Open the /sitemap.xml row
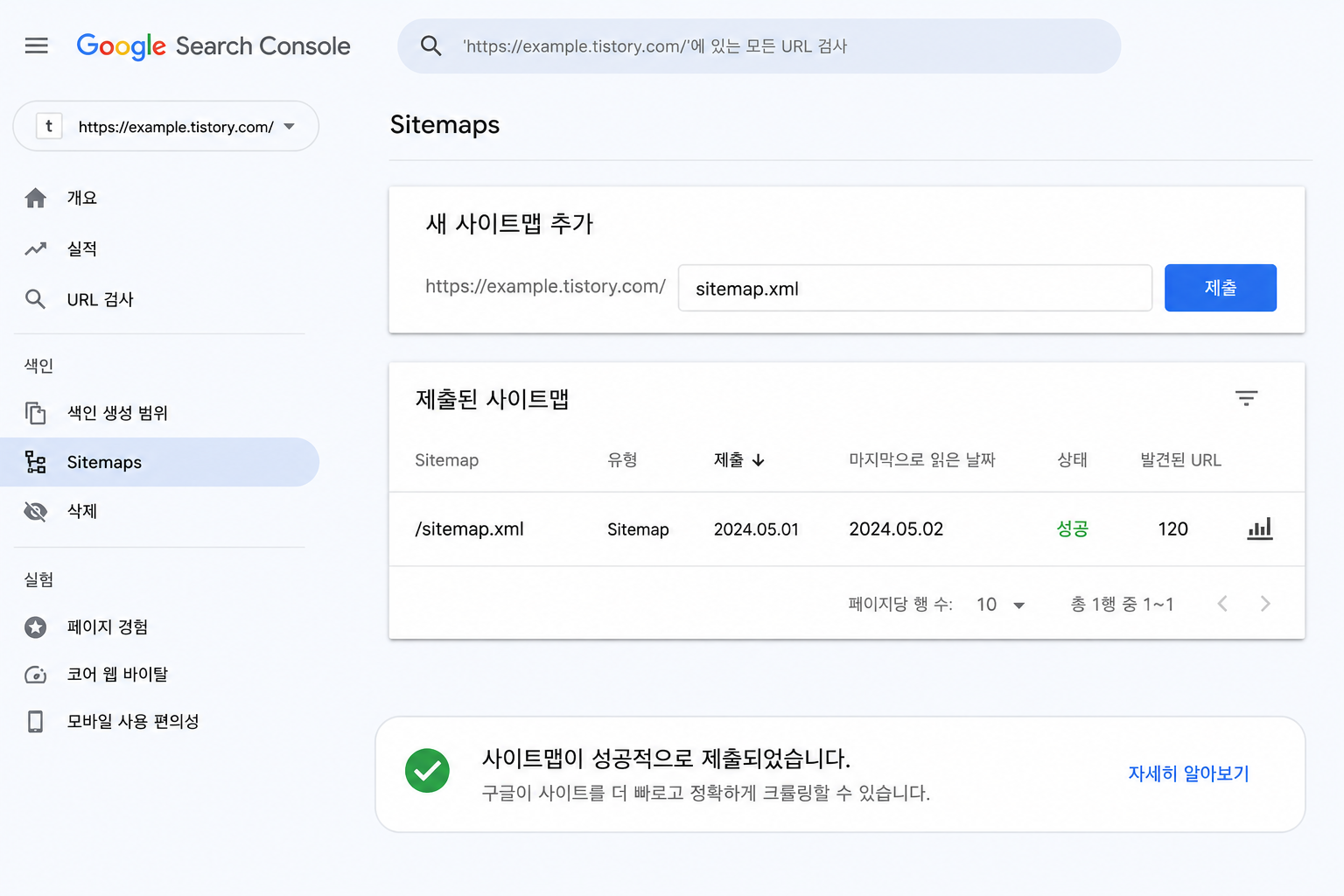 847,529
